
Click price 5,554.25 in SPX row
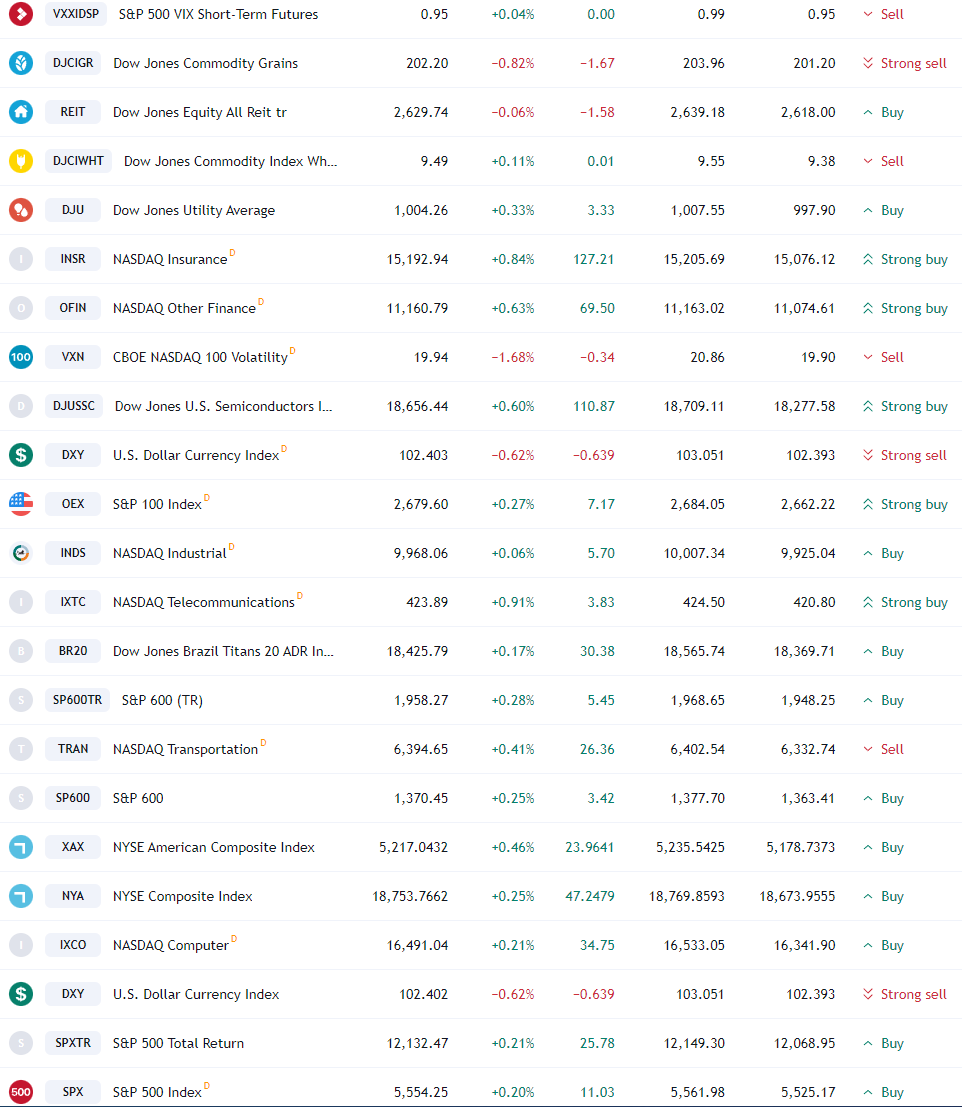[421, 1092]
